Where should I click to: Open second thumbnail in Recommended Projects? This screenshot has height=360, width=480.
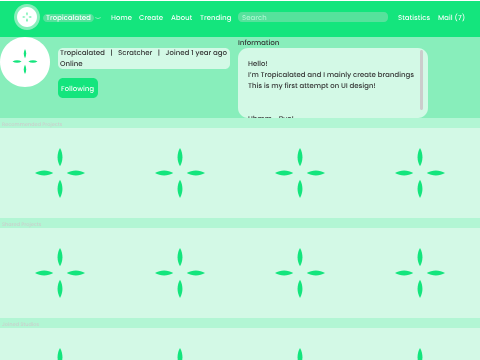point(180,173)
